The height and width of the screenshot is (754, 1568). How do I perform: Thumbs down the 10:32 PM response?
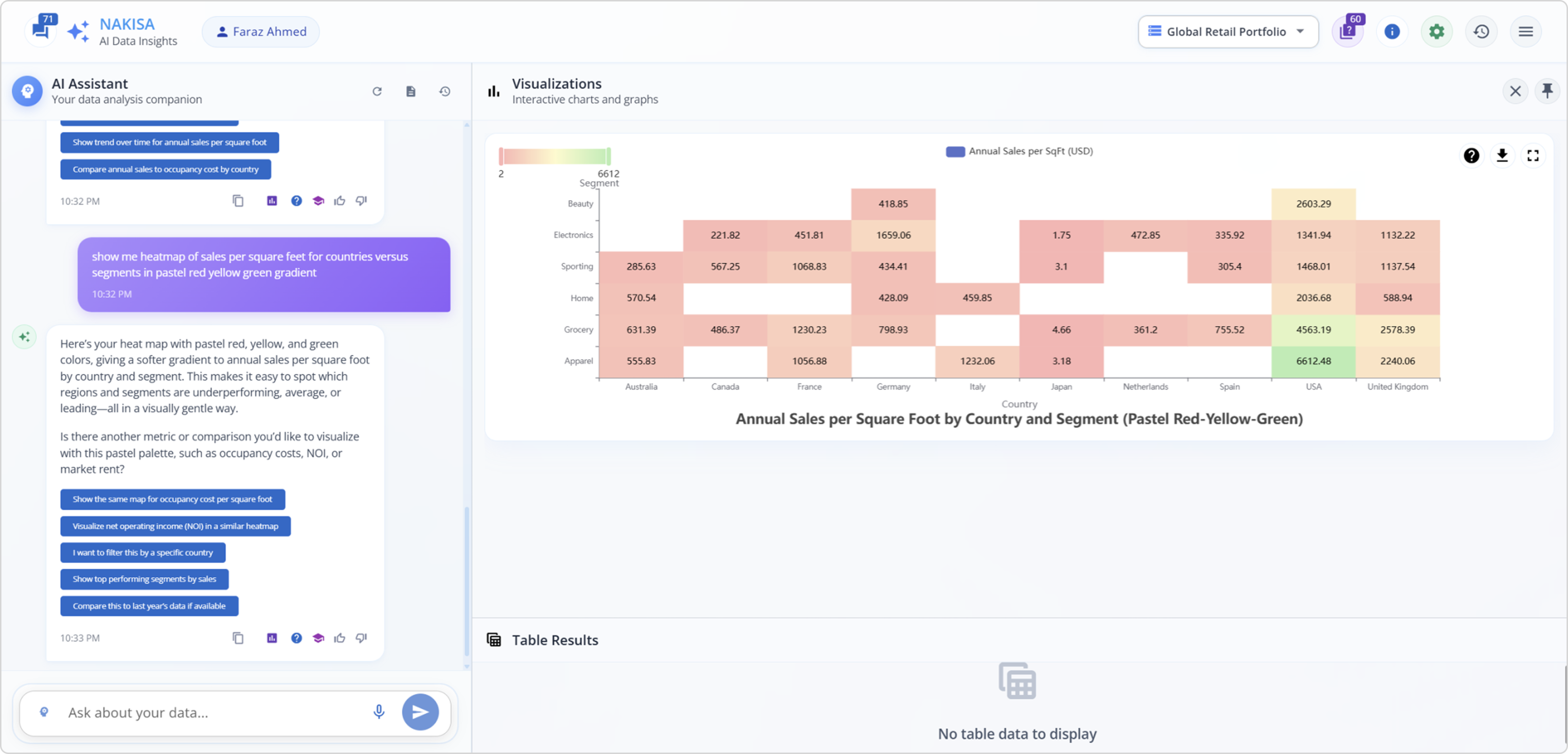click(x=362, y=200)
